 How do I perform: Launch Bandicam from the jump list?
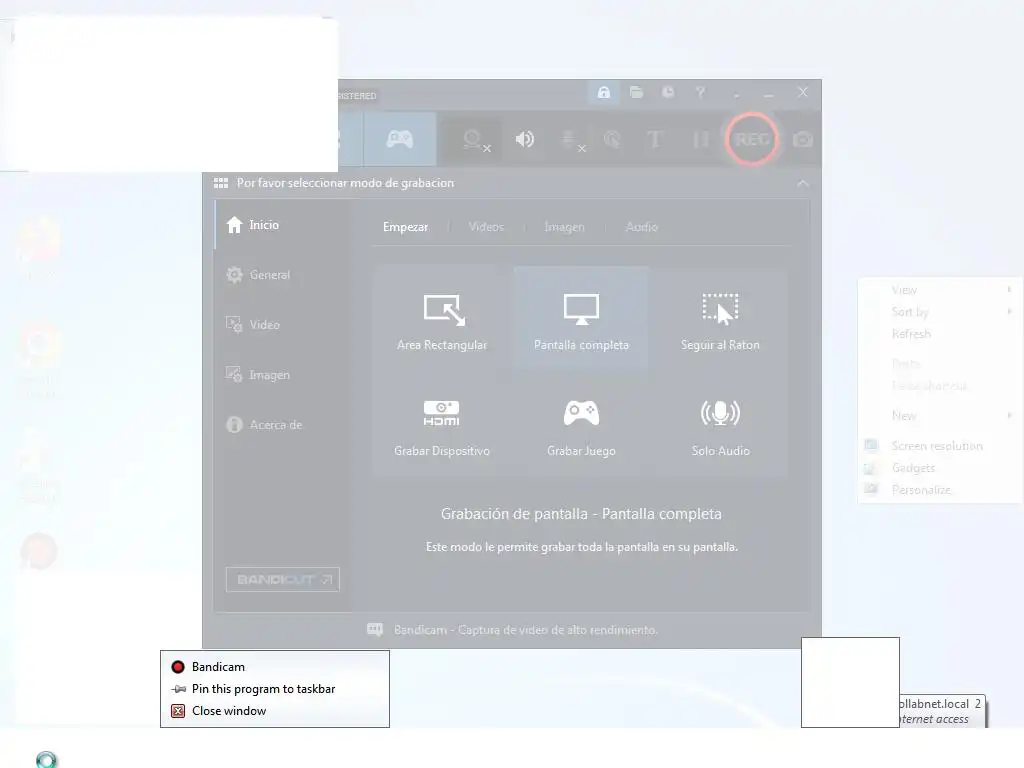tap(275, 667)
